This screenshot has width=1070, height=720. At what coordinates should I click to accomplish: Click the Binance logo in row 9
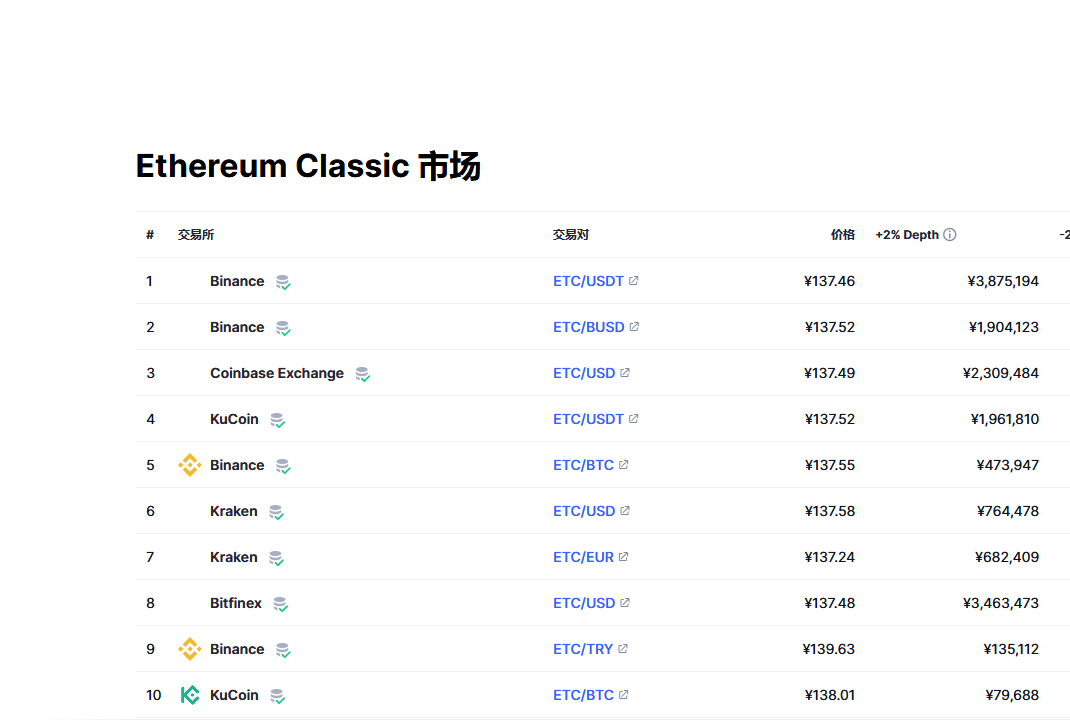click(190, 649)
